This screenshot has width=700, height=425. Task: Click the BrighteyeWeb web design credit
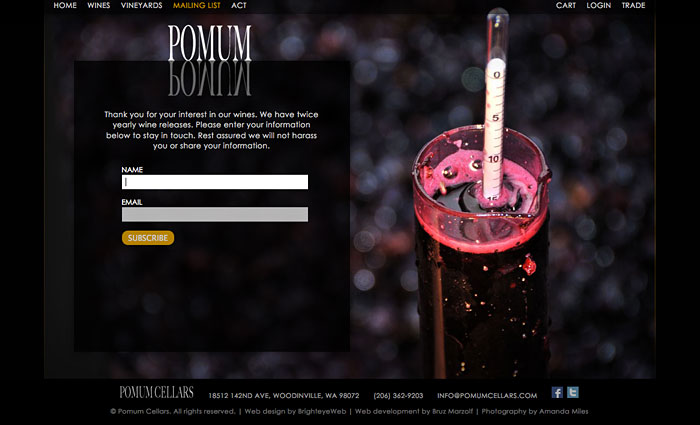click(295, 411)
